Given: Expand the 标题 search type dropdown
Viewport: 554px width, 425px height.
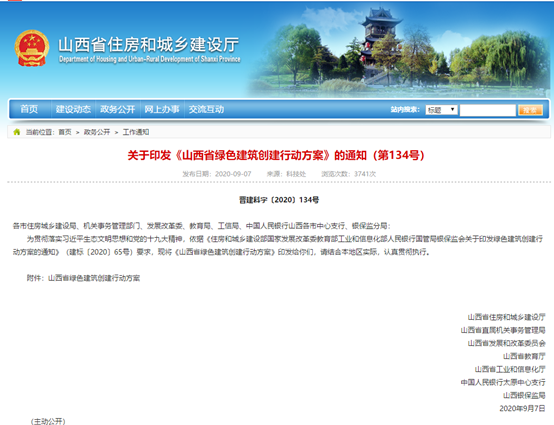Looking at the screenshot, I should click(441, 110).
